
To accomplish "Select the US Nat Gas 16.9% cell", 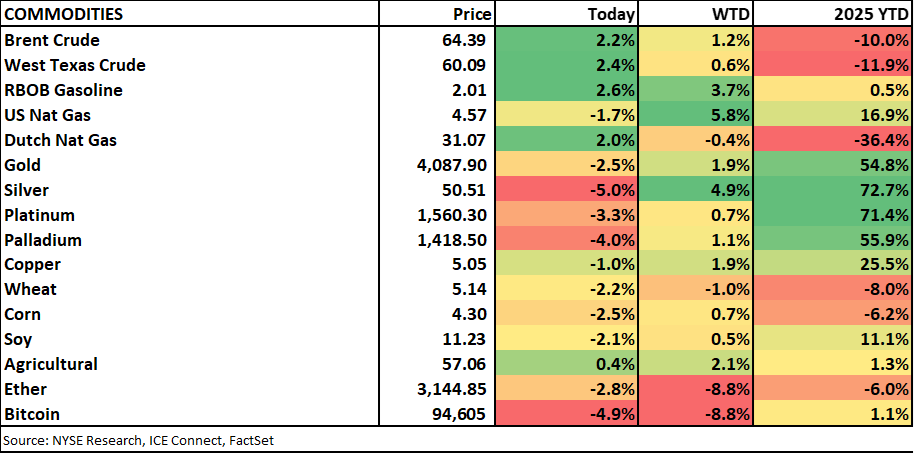I will pyautogui.click(x=834, y=115).
